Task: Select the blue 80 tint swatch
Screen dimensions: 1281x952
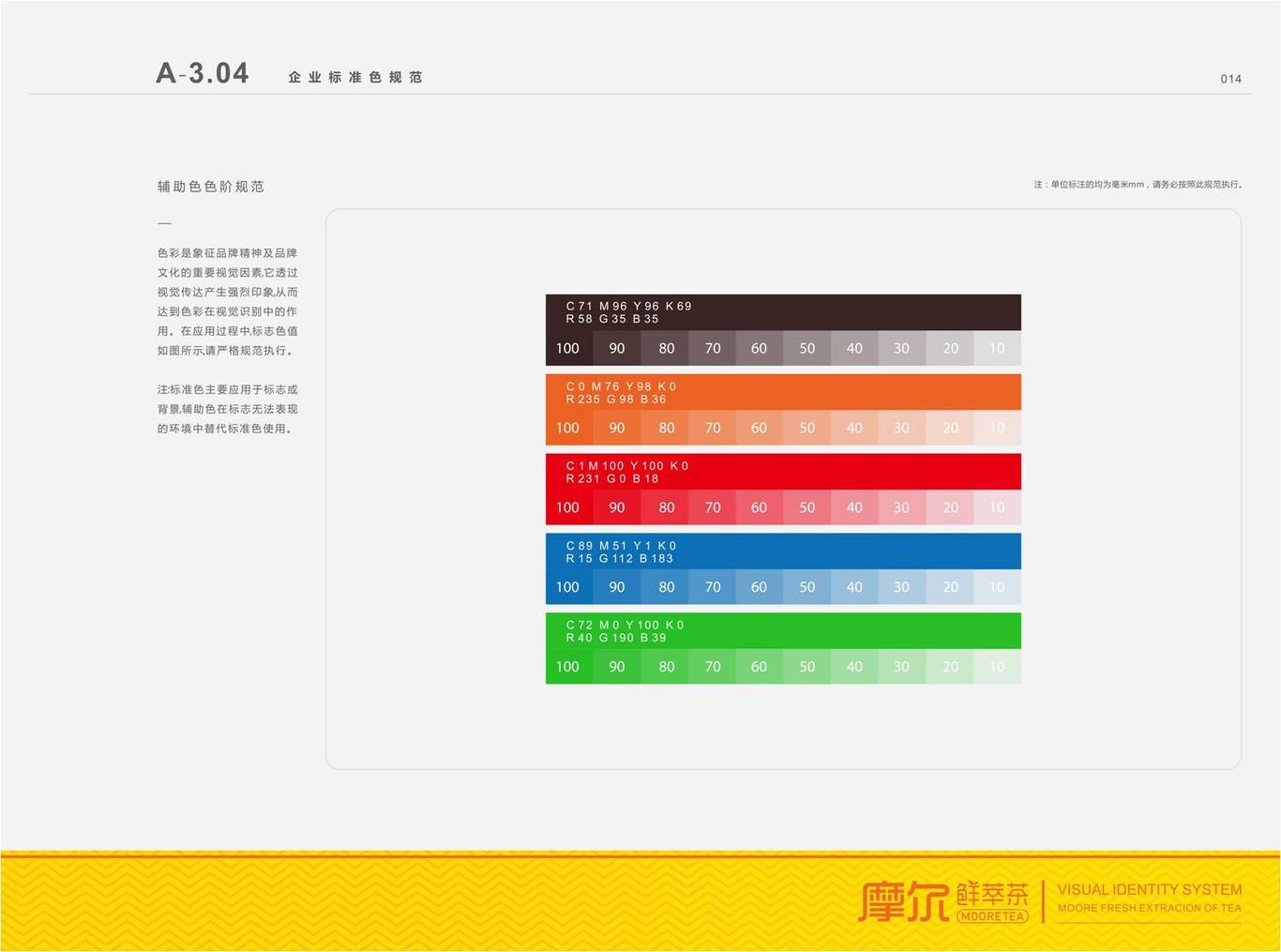Action: point(665,587)
